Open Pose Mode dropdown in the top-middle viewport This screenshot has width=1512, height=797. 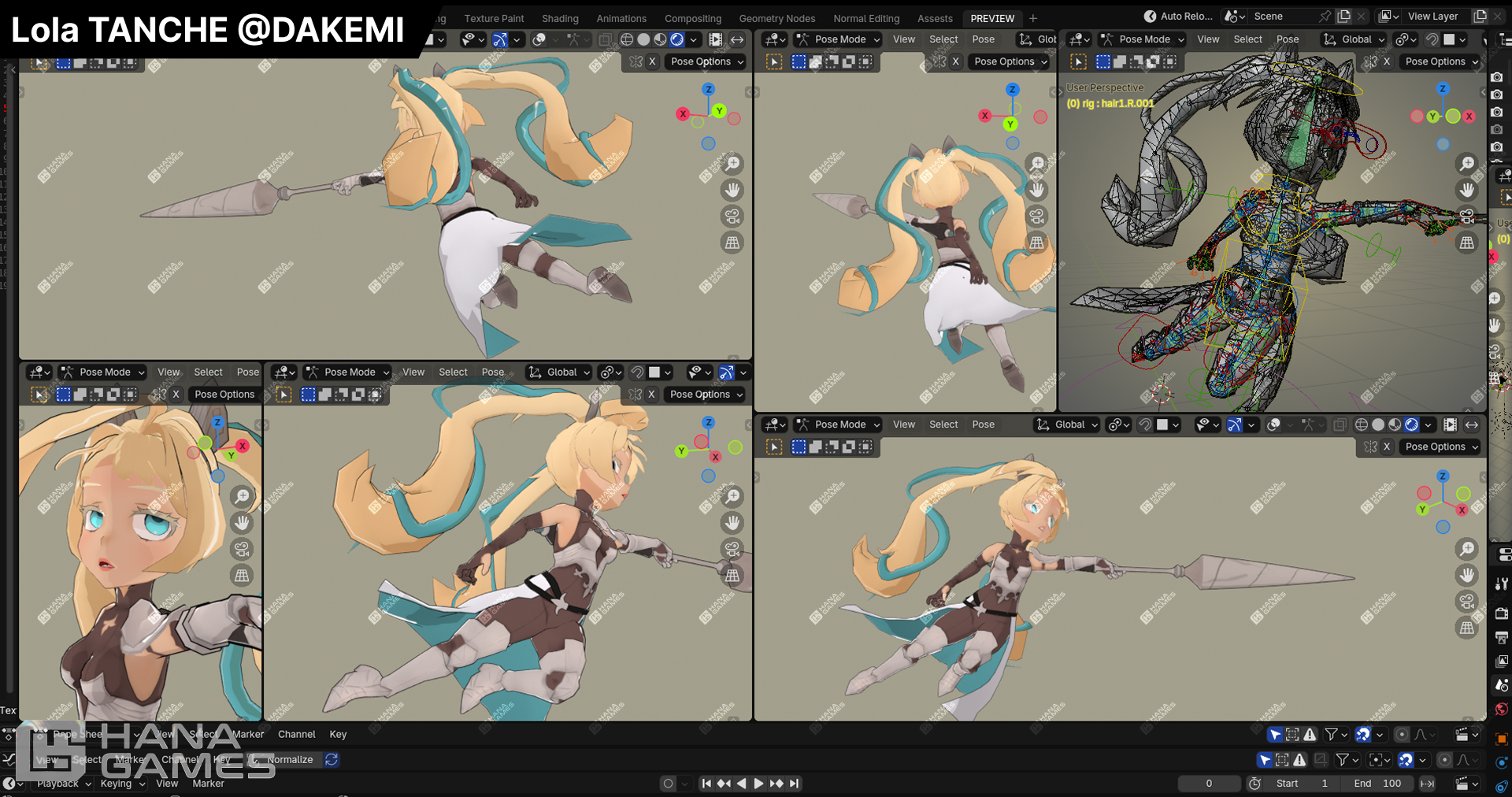(x=838, y=39)
